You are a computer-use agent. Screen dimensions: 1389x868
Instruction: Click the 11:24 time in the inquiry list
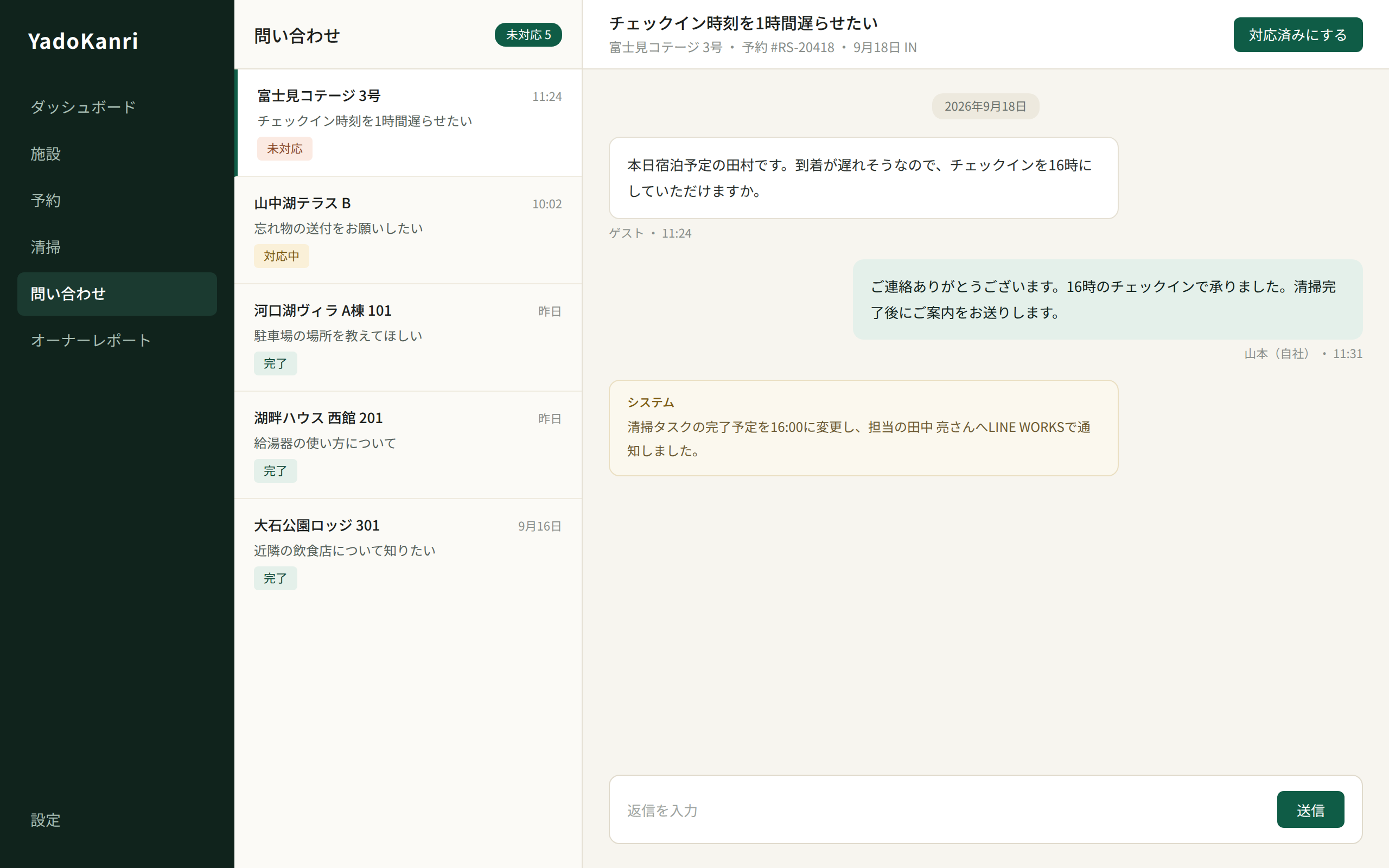[546, 97]
